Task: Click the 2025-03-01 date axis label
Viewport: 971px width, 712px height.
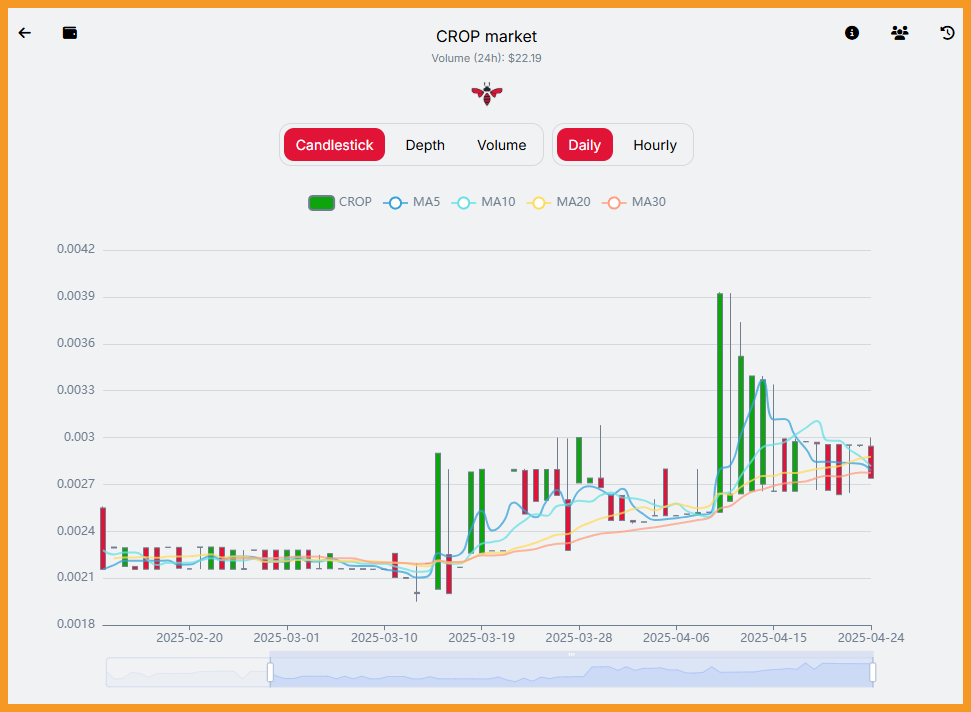Action: [x=287, y=638]
